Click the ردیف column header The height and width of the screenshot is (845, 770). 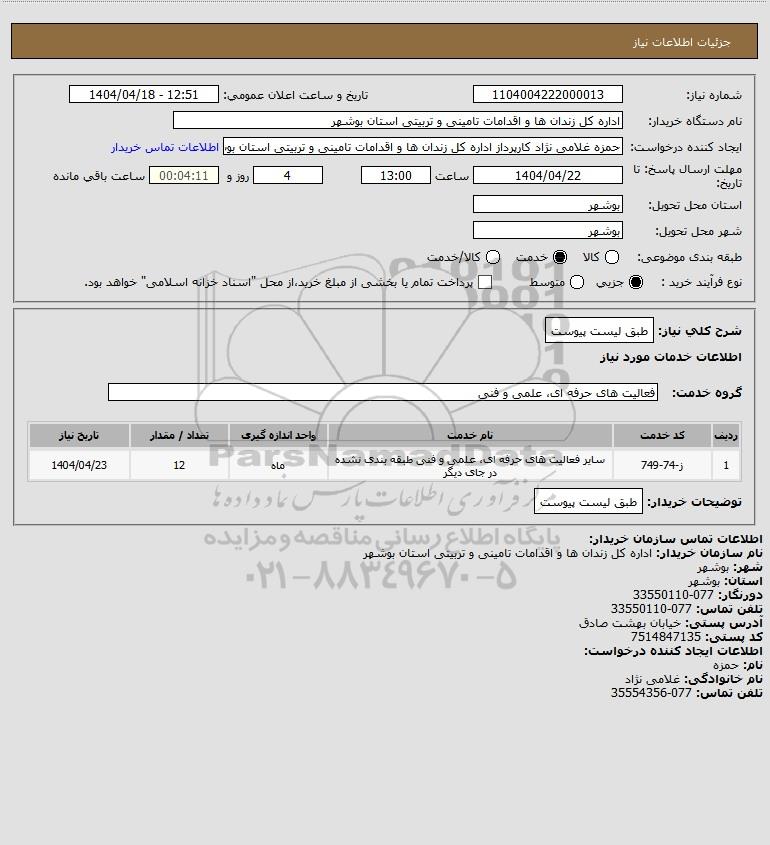[726, 435]
